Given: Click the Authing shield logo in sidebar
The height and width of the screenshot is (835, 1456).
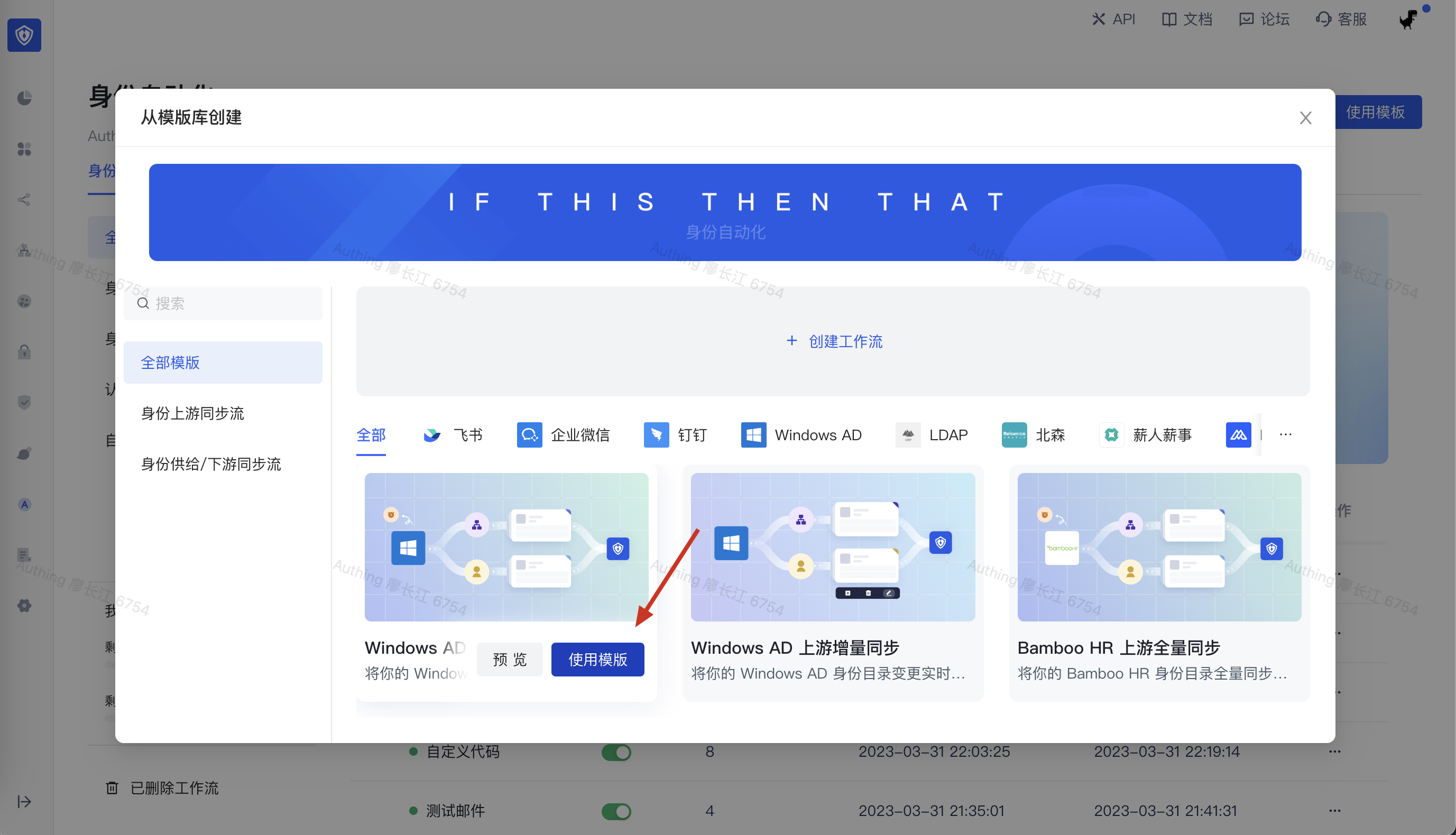Looking at the screenshot, I should pyautogui.click(x=24, y=35).
